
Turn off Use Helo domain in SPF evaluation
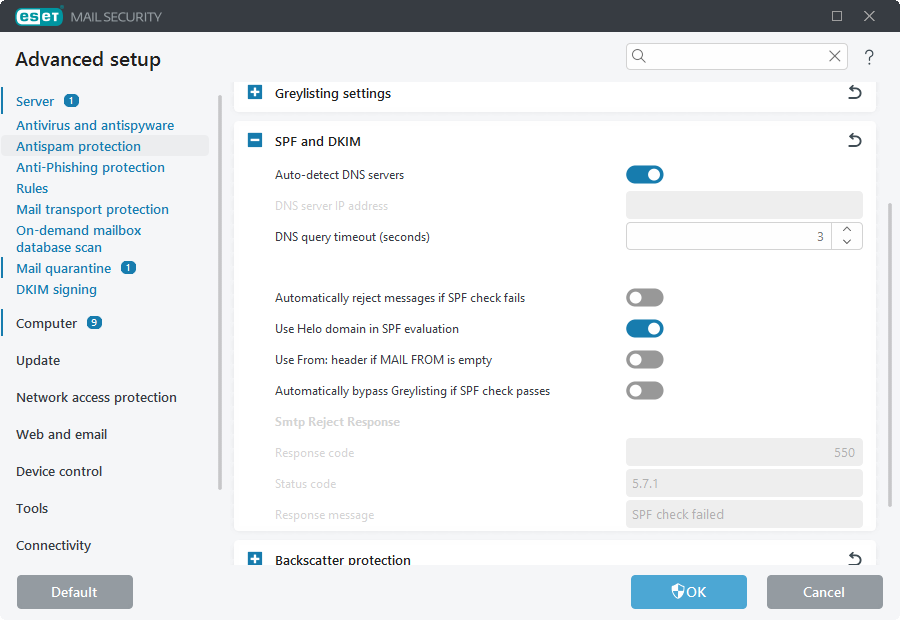pyautogui.click(x=645, y=329)
